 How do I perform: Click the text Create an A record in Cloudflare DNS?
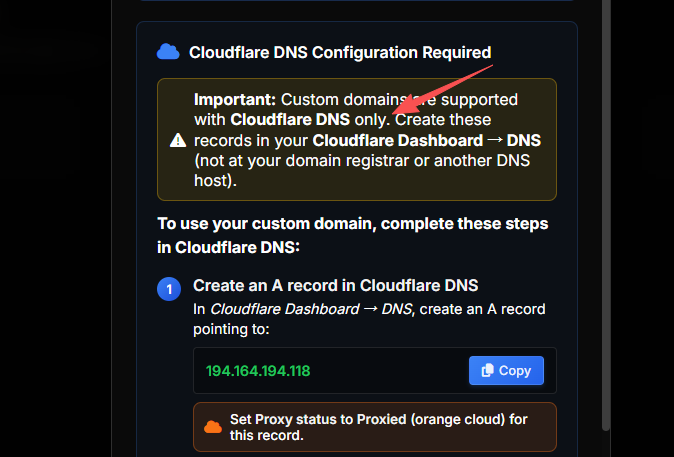coord(336,285)
